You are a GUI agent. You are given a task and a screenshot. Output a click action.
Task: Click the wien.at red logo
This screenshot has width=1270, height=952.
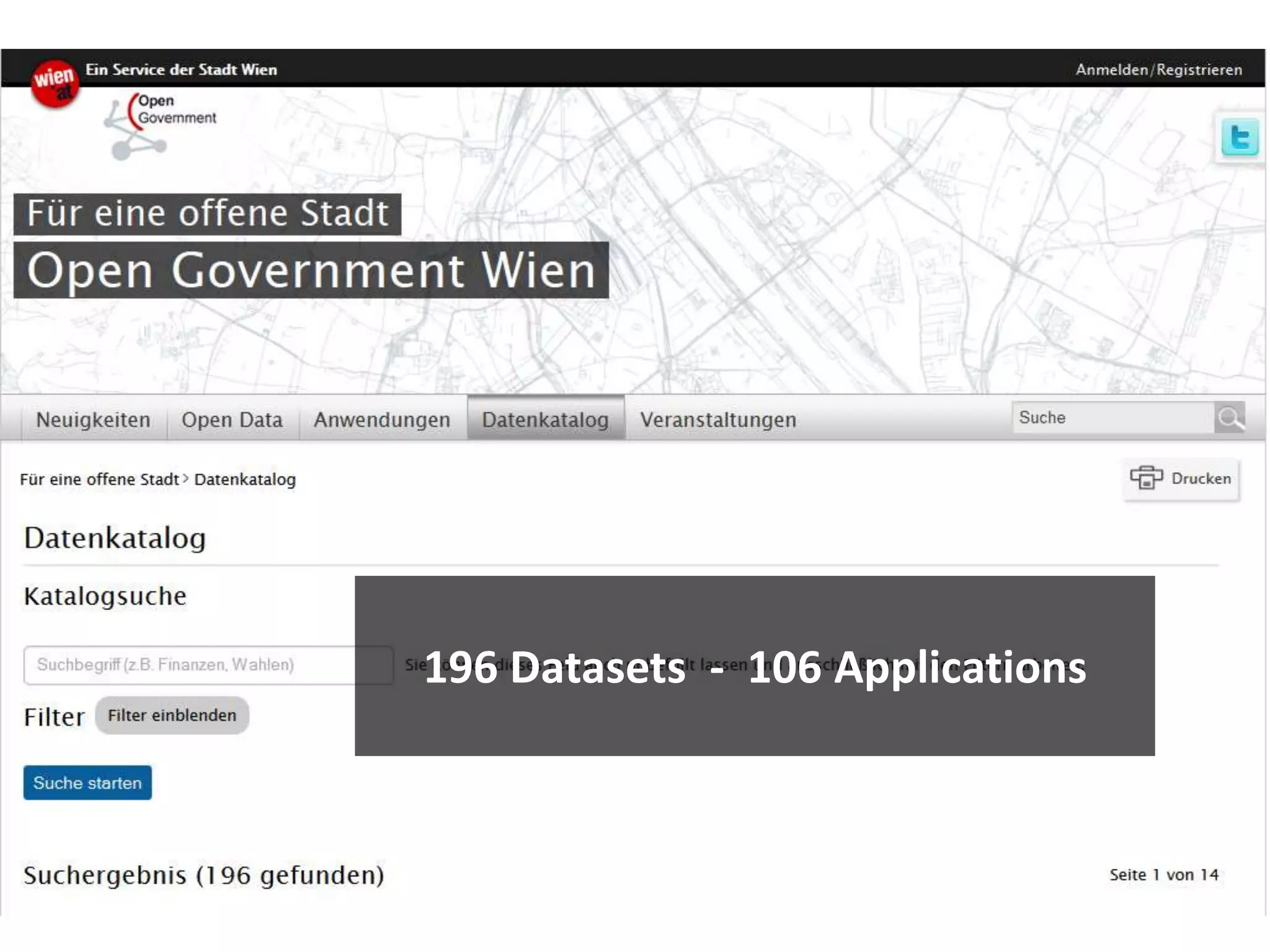(55, 84)
